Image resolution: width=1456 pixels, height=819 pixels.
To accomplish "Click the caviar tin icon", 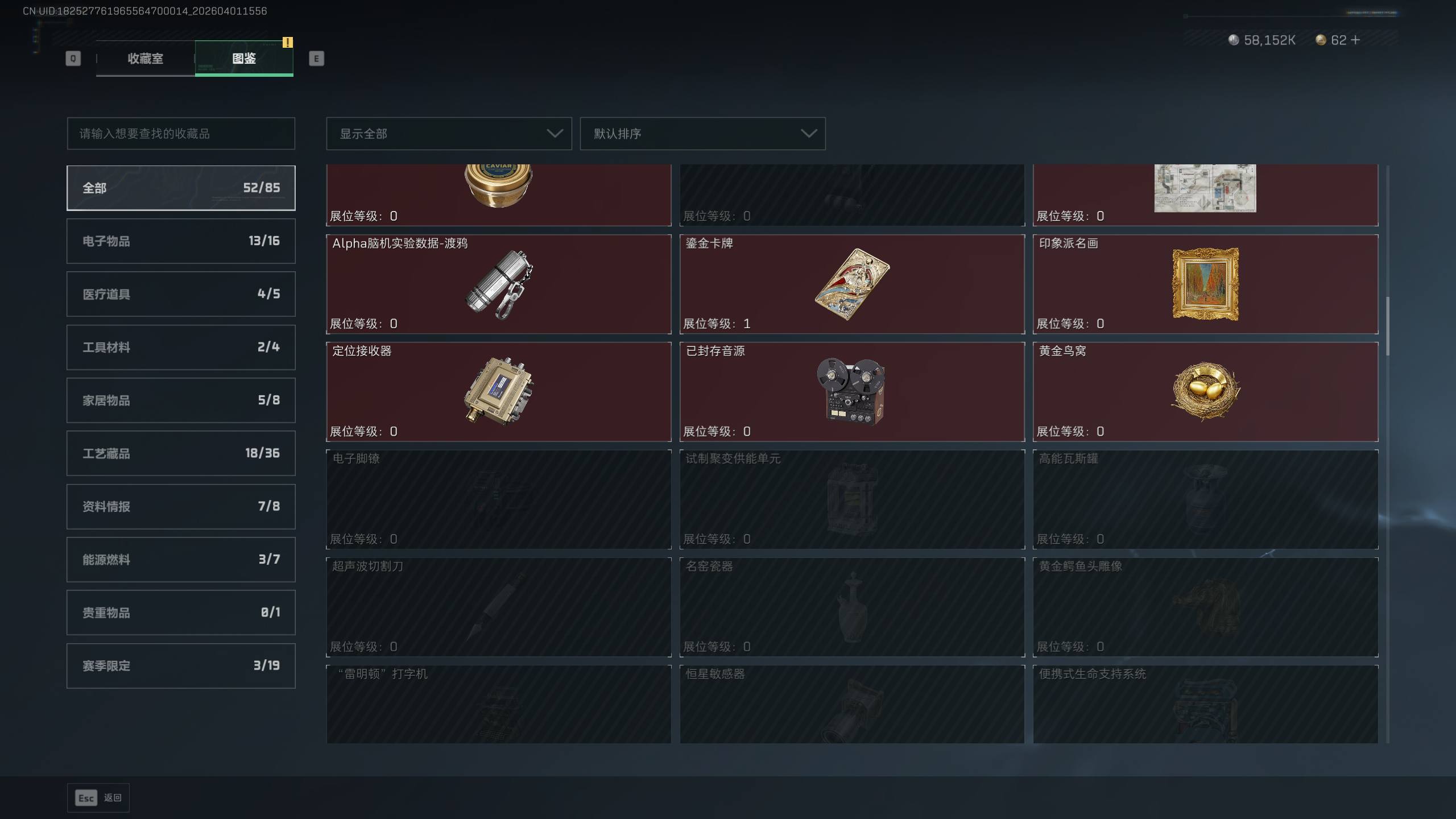I will pyautogui.click(x=498, y=186).
